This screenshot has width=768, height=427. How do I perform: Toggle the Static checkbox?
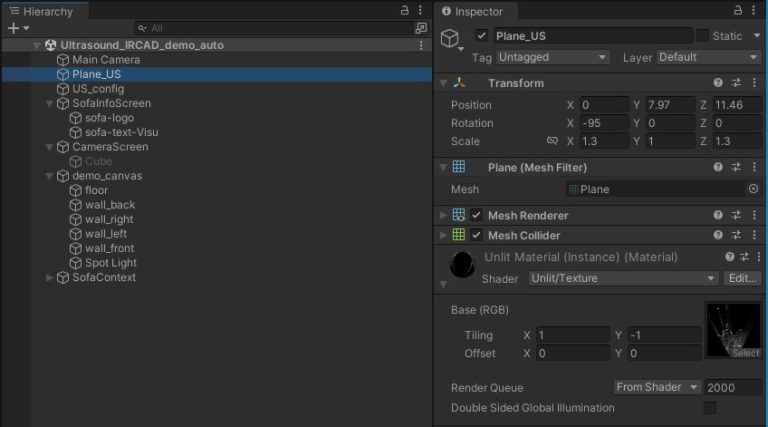point(702,36)
